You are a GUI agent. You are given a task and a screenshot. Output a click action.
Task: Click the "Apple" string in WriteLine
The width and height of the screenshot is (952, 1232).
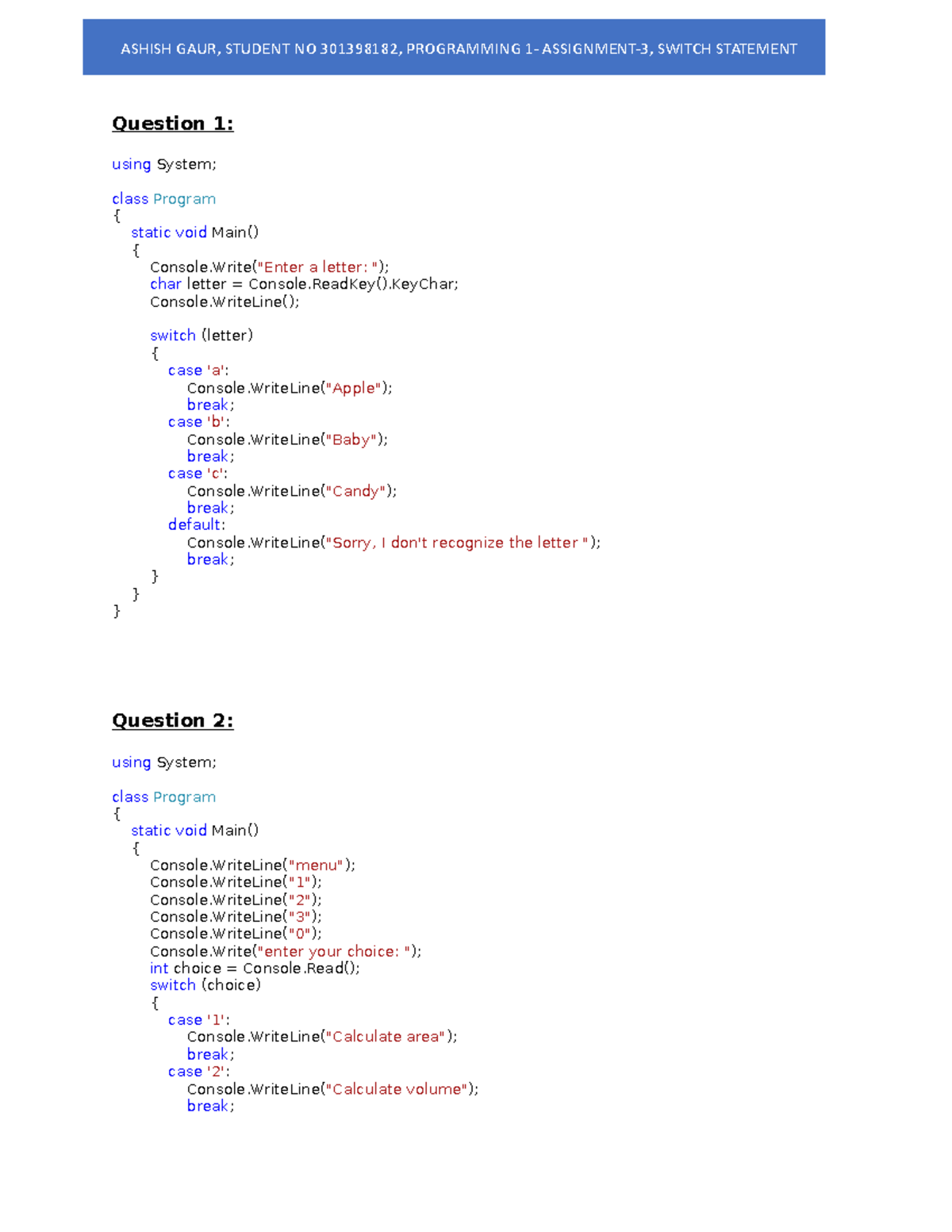coord(352,388)
